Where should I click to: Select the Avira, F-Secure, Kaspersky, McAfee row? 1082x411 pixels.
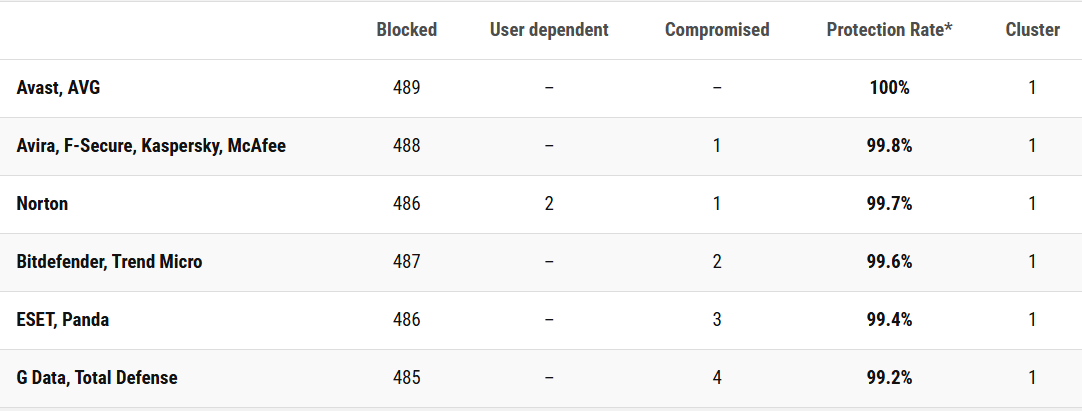pyautogui.click(x=151, y=146)
